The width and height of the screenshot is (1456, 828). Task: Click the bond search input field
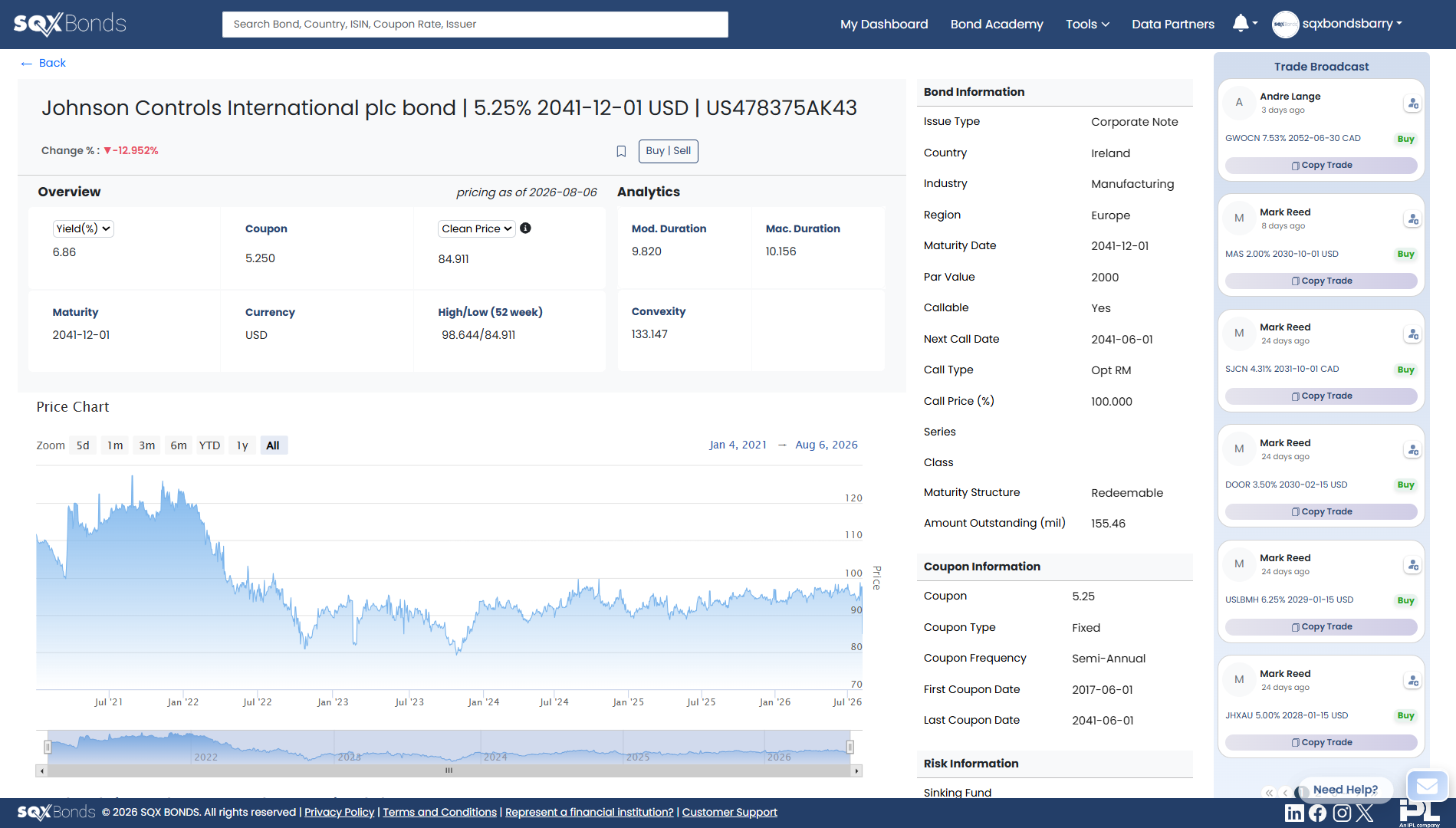(x=475, y=25)
